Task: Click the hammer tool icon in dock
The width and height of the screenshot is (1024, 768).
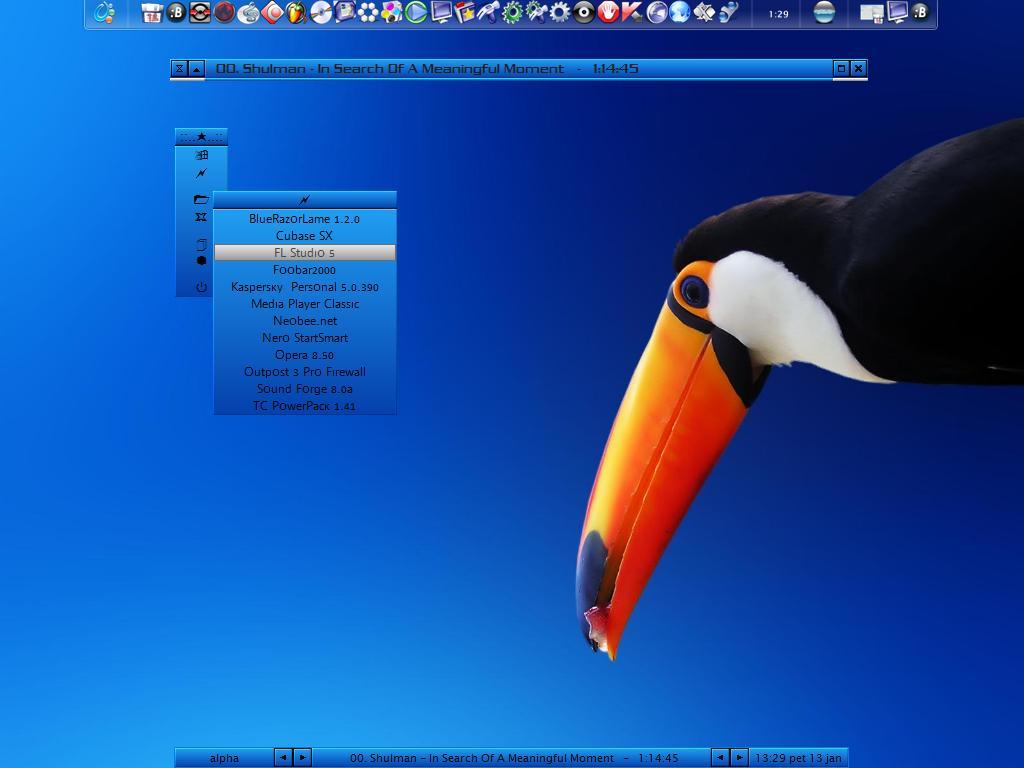Action: click(x=488, y=12)
